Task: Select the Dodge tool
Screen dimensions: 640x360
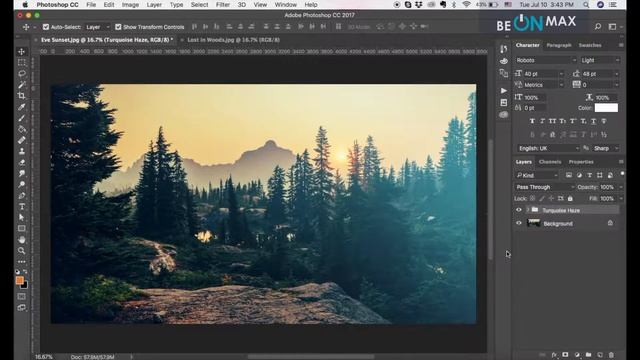Action: (22, 184)
